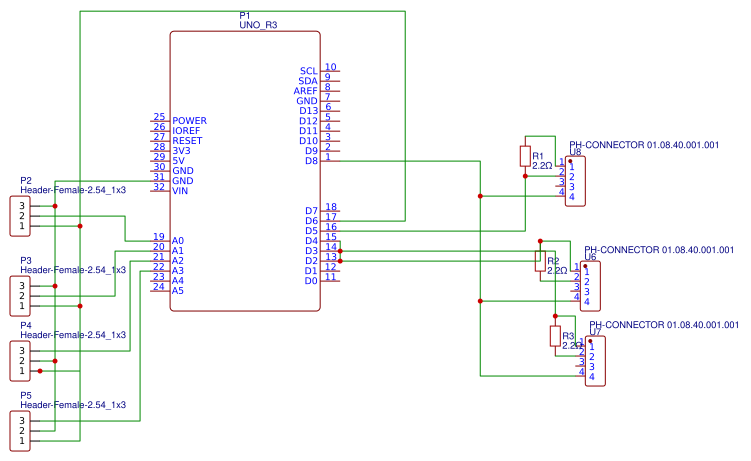Click the R1 reference label
751x461 pixels.
538,156
